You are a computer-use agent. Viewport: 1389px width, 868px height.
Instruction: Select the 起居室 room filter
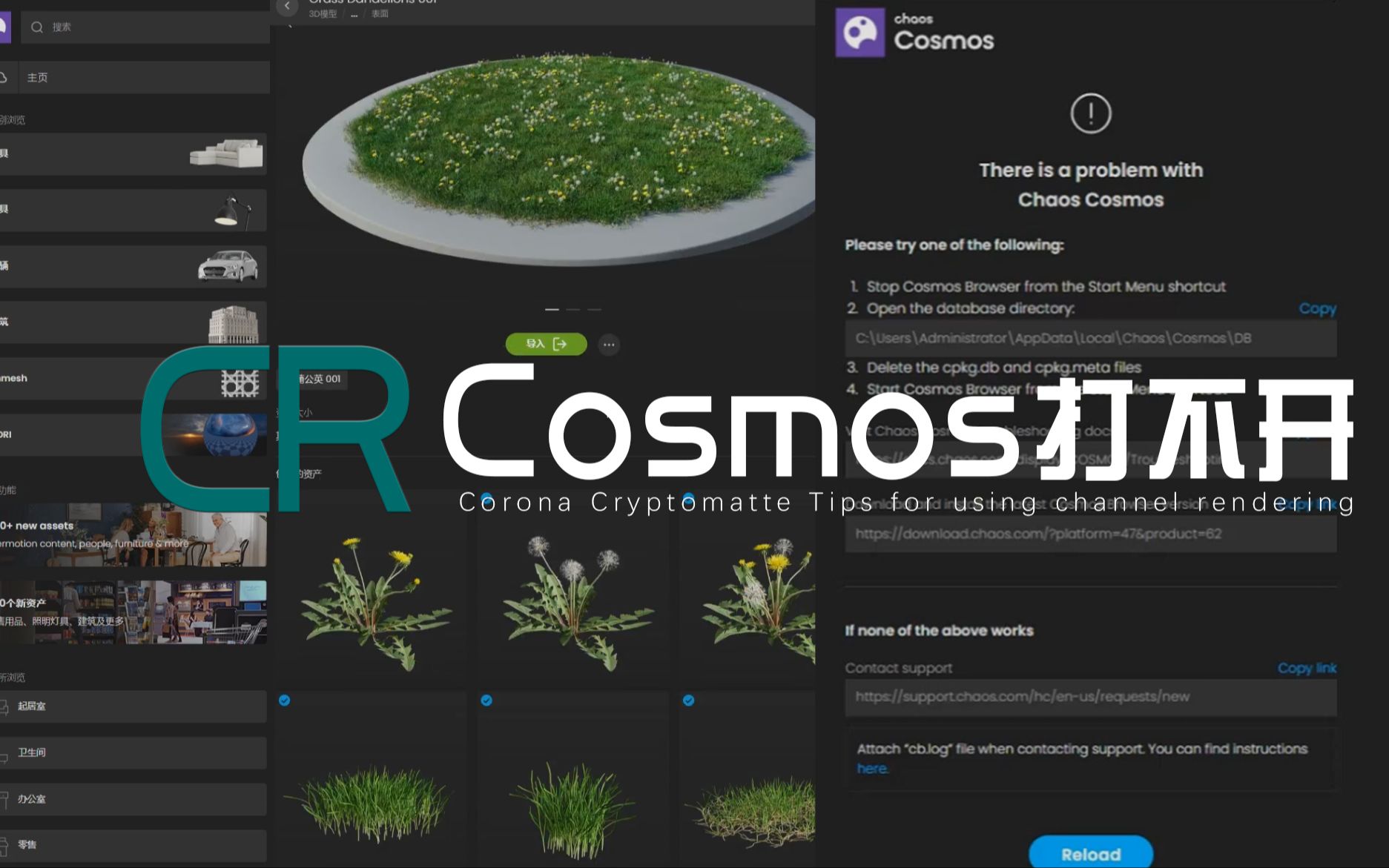[x=133, y=706]
